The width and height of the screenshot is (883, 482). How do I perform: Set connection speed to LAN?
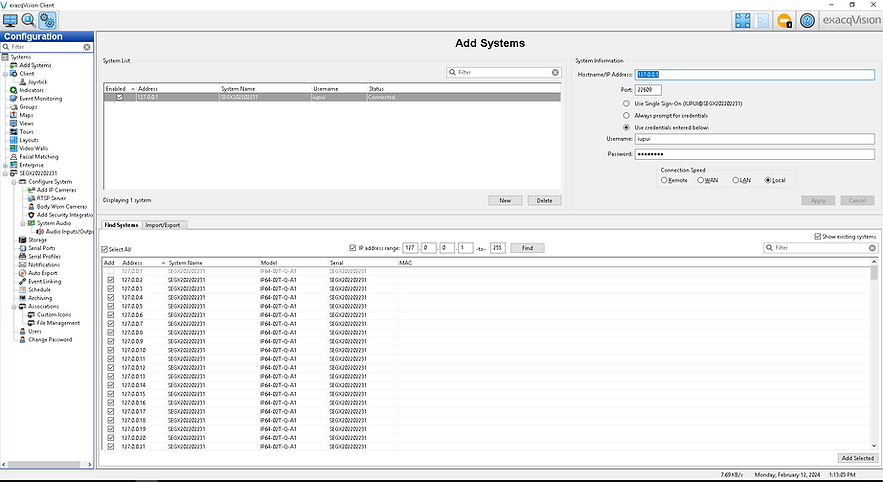point(735,180)
